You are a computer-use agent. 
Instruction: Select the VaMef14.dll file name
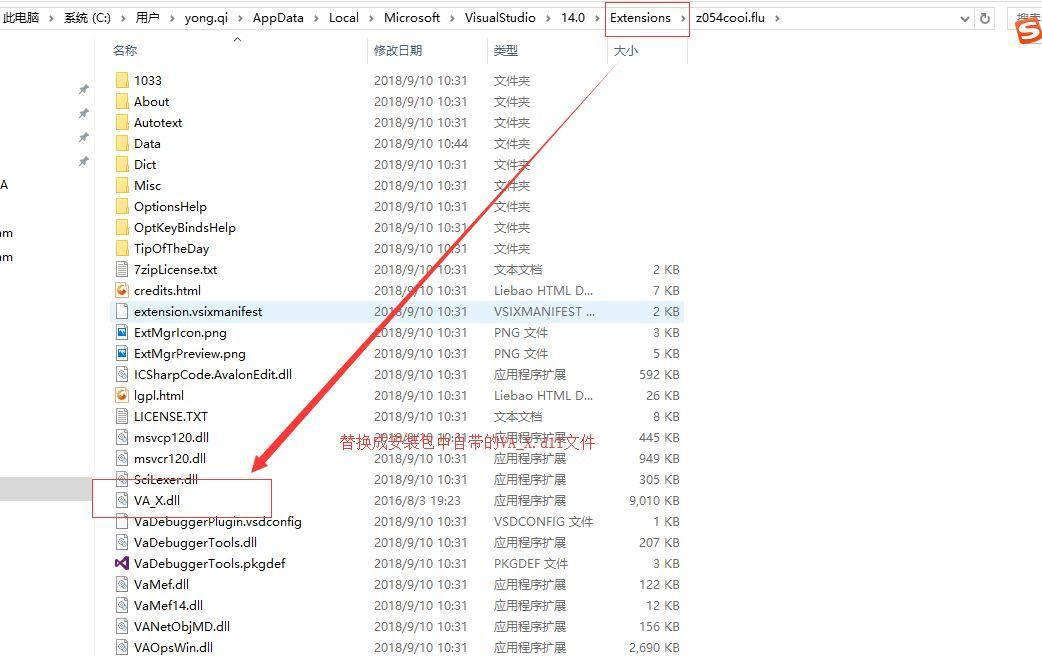pyautogui.click(x=169, y=606)
